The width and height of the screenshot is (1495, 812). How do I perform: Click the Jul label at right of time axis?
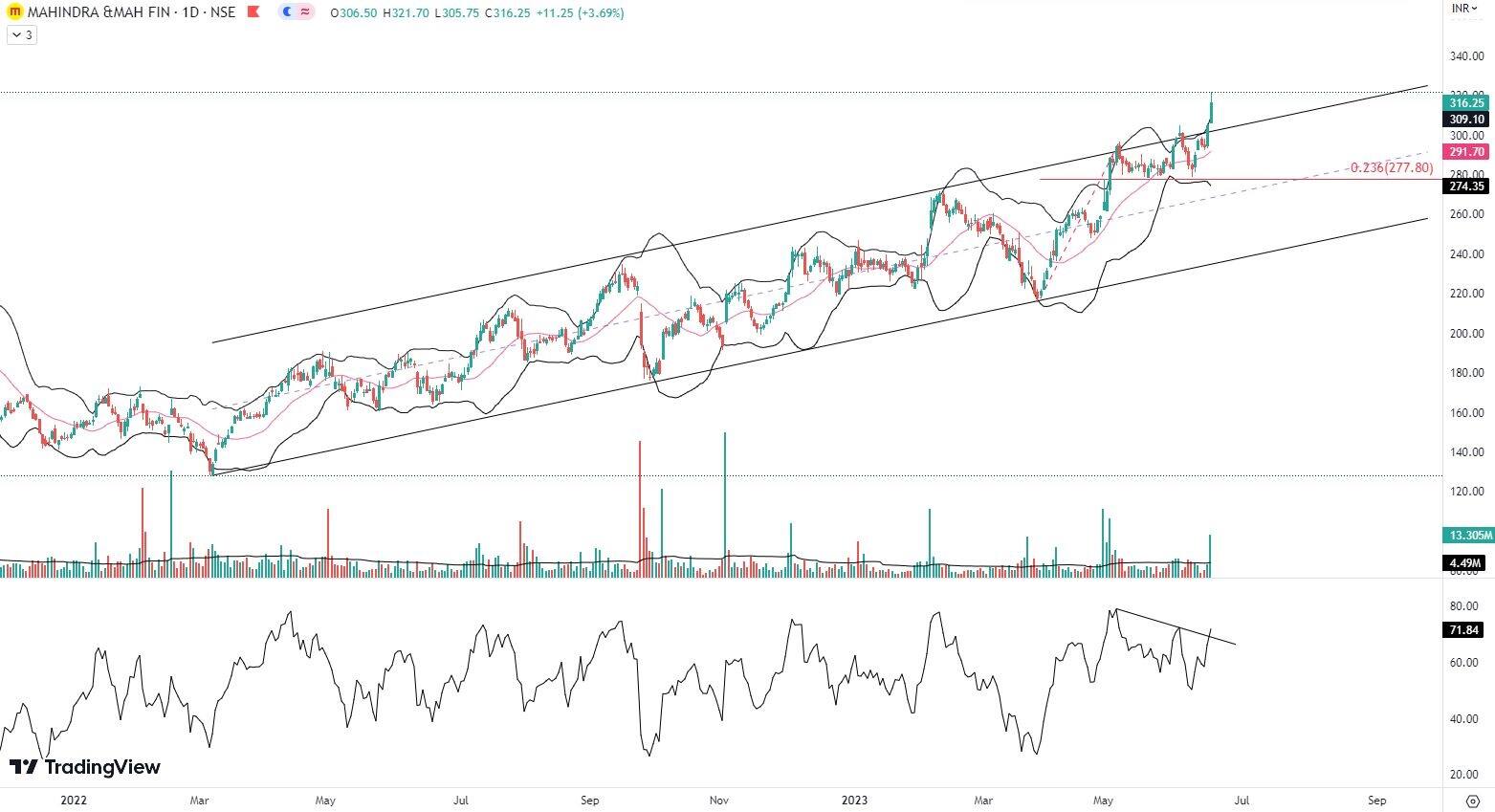point(1242,801)
